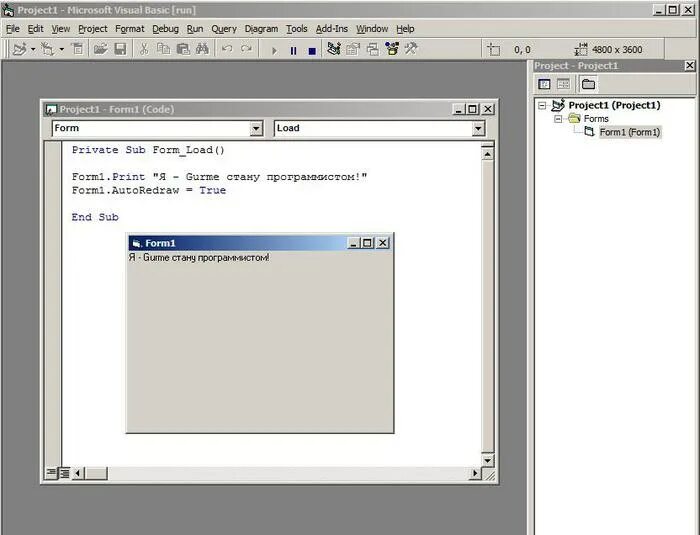Image resolution: width=700 pixels, height=535 pixels.
Task: Click View Object icon in Project panel
Action: coord(563,84)
